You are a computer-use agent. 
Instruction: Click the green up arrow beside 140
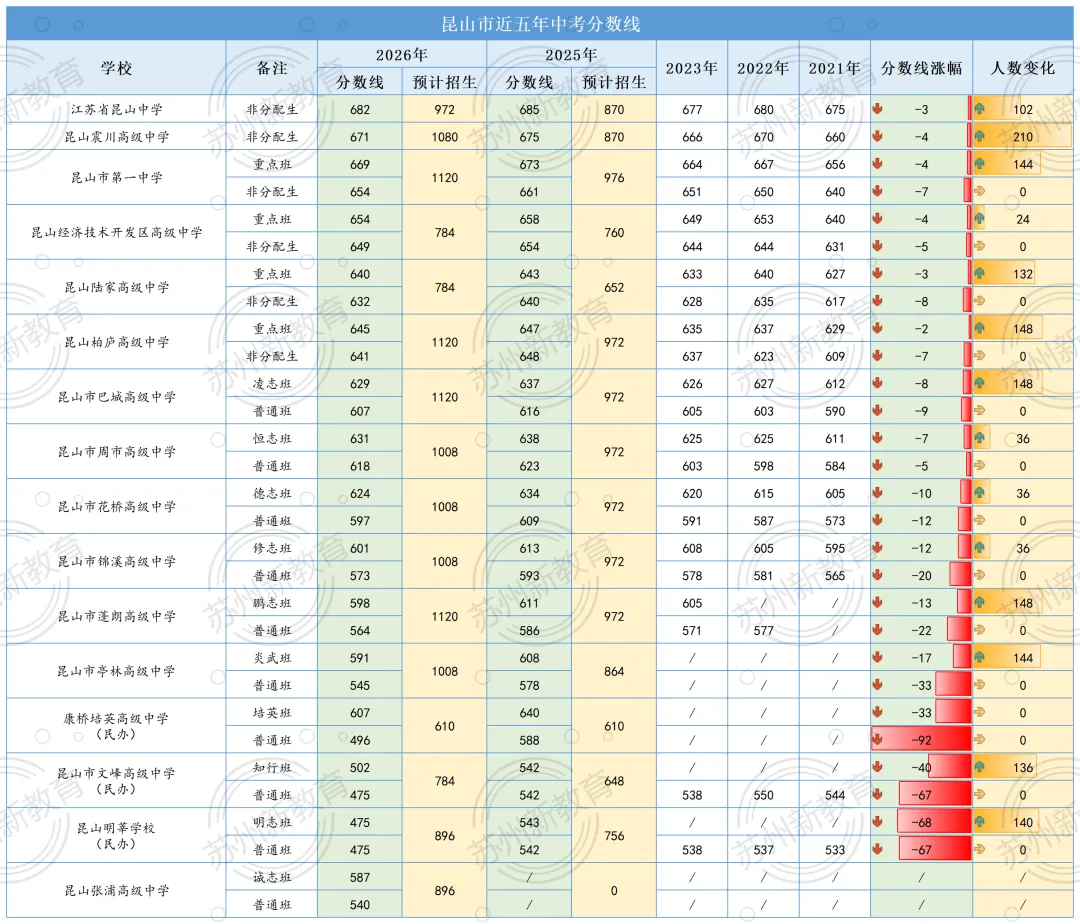(979, 821)
